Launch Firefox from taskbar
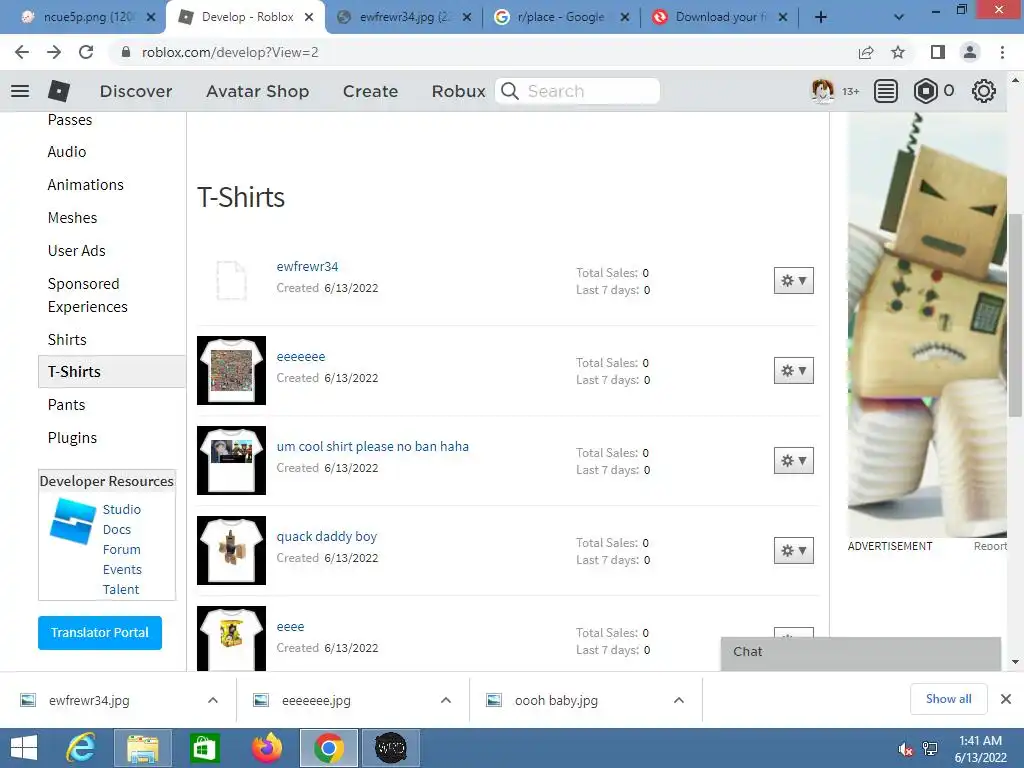Image resolution: width=1024 pixels, height=768 pixels. (267, 748)
